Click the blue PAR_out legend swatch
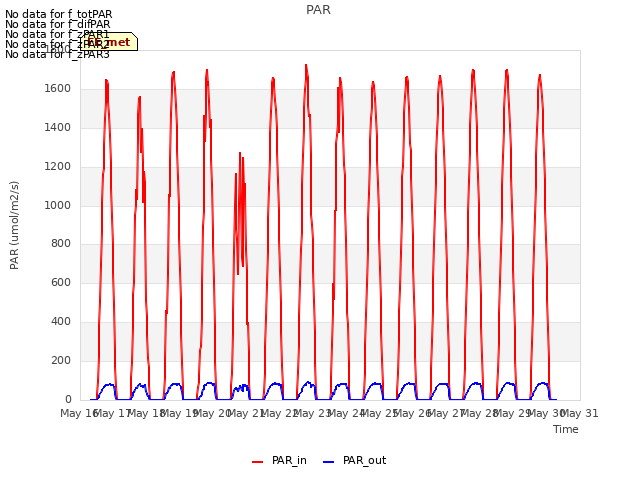Image resolution: width=640 pixels, height=480 pixels. pyautogui.click(x=329, y=462)
